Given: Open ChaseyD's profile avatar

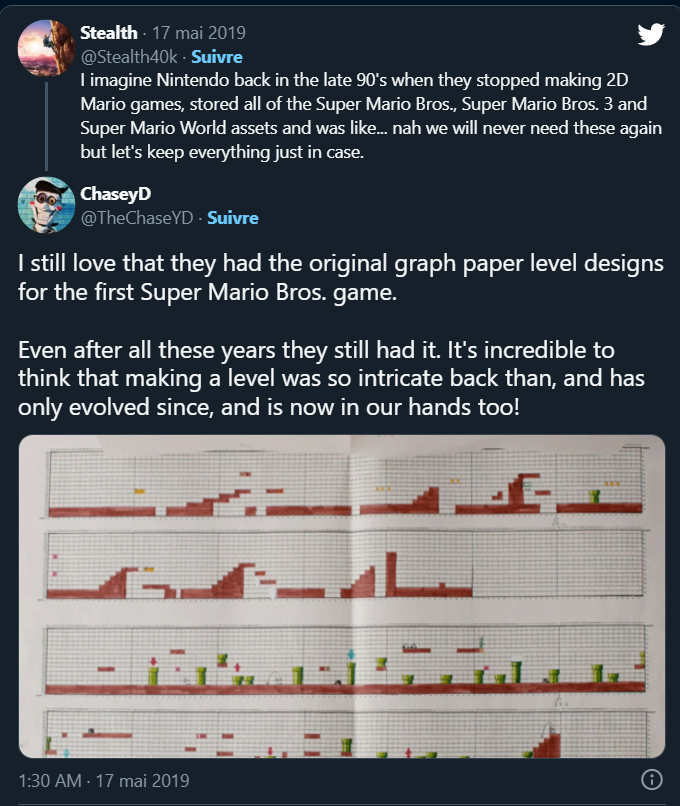Looking at the screenshot, I should [x=46, y=206].
